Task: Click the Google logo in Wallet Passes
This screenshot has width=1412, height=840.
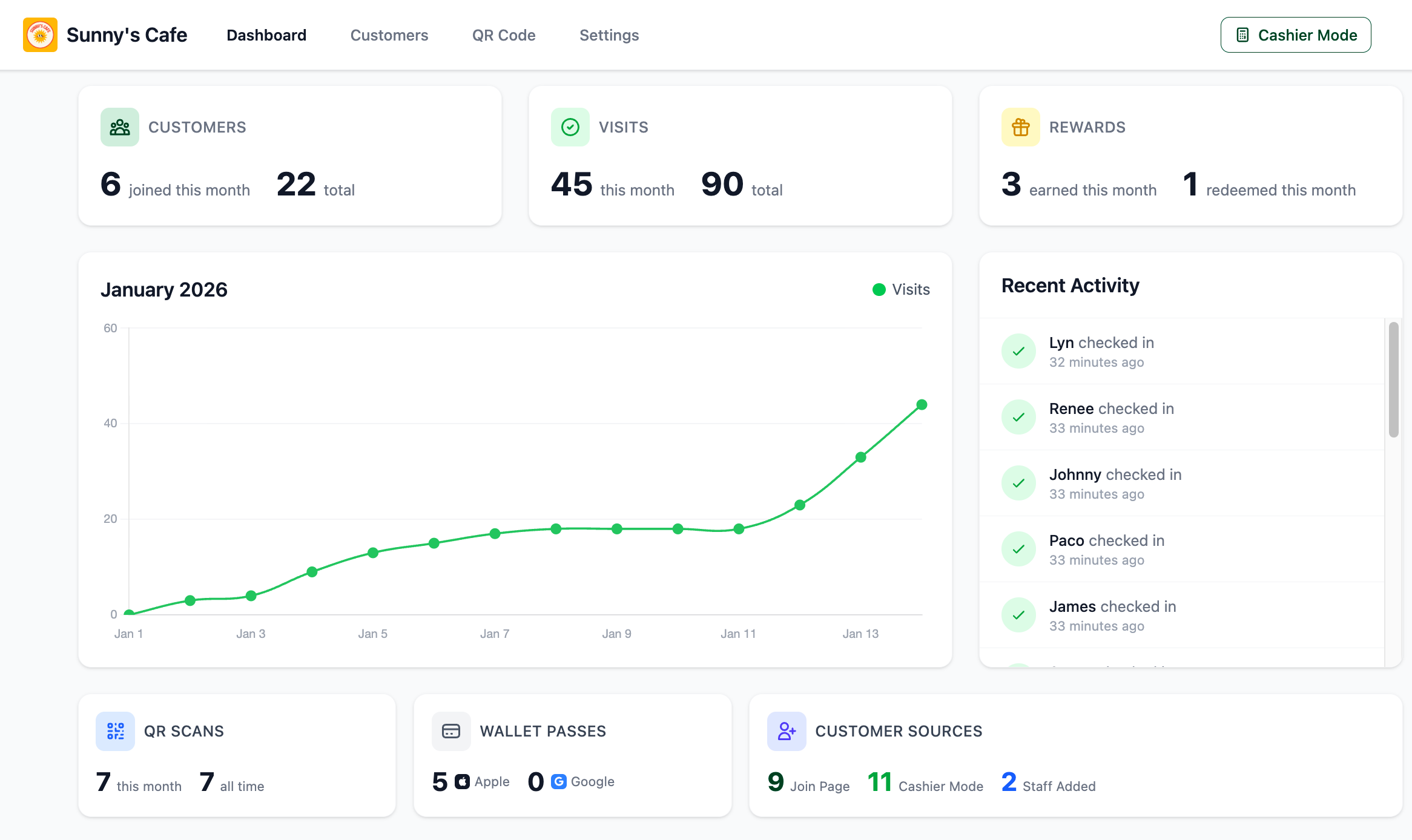Action: 559,781
